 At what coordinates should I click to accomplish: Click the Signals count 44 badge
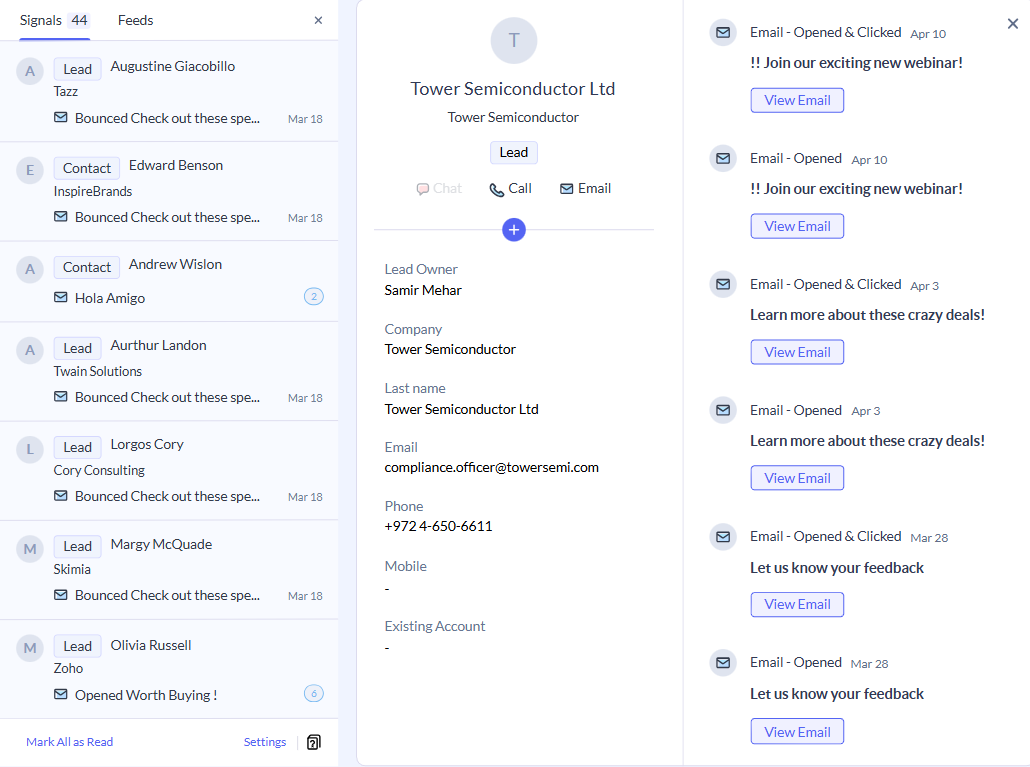coord(79,20)
